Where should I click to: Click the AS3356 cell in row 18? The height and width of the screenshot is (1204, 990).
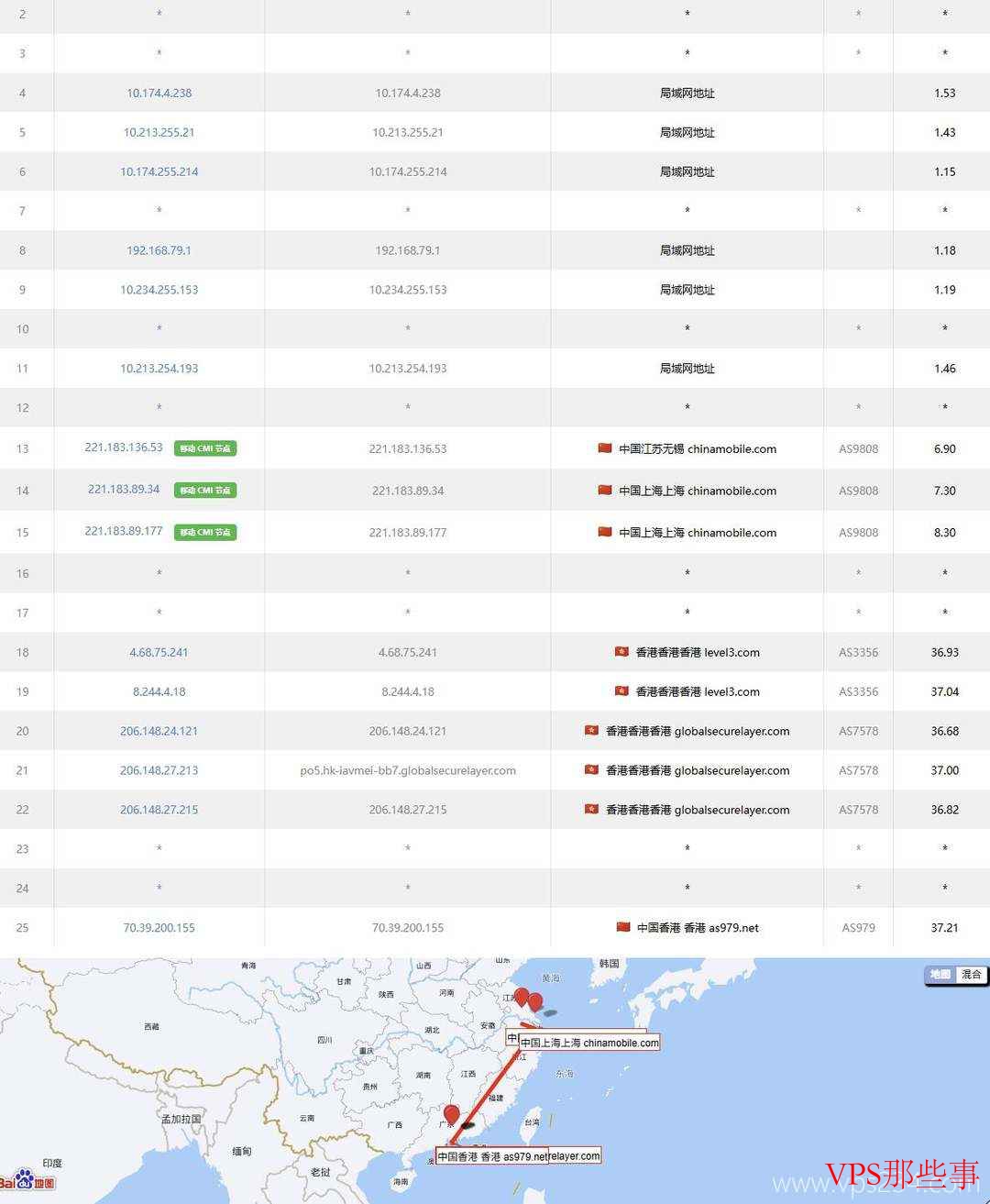click(x=859, y=653)
